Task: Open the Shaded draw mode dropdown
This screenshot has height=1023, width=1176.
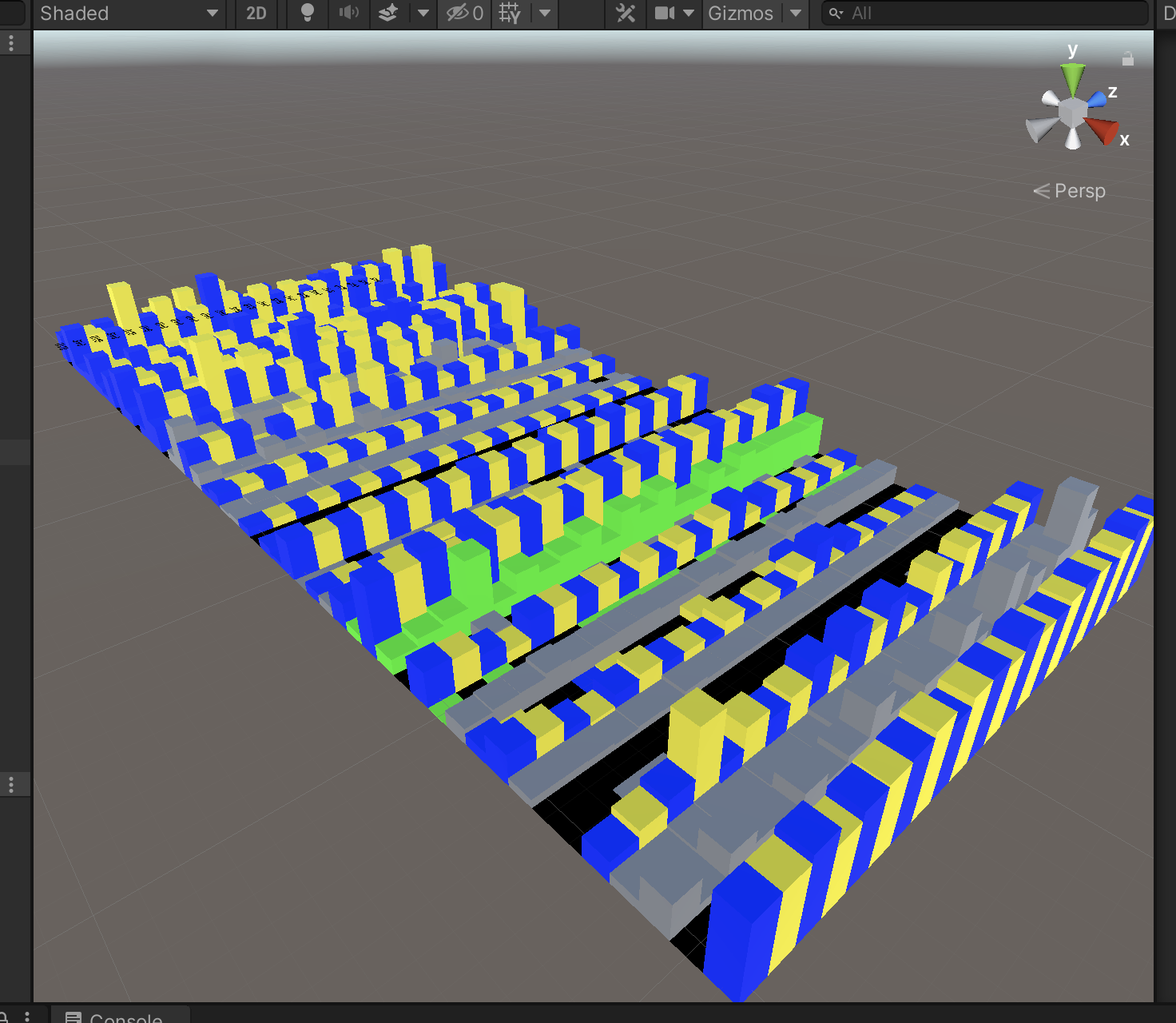Action: click(x=128, y=14)
